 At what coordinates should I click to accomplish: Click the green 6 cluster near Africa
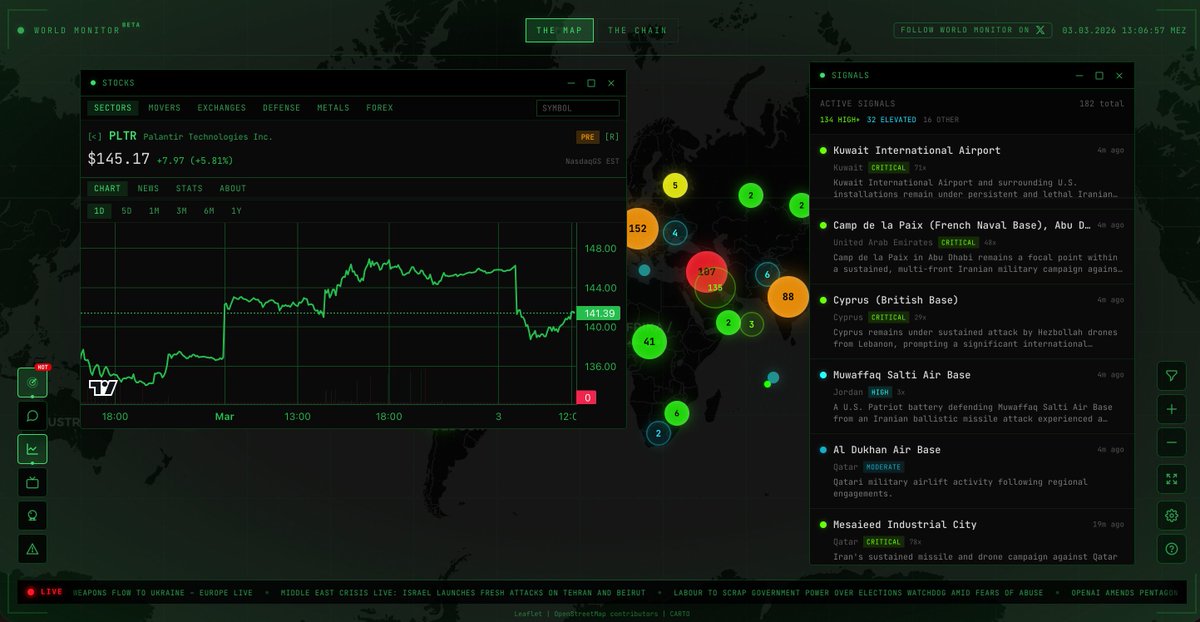(677, 413)
